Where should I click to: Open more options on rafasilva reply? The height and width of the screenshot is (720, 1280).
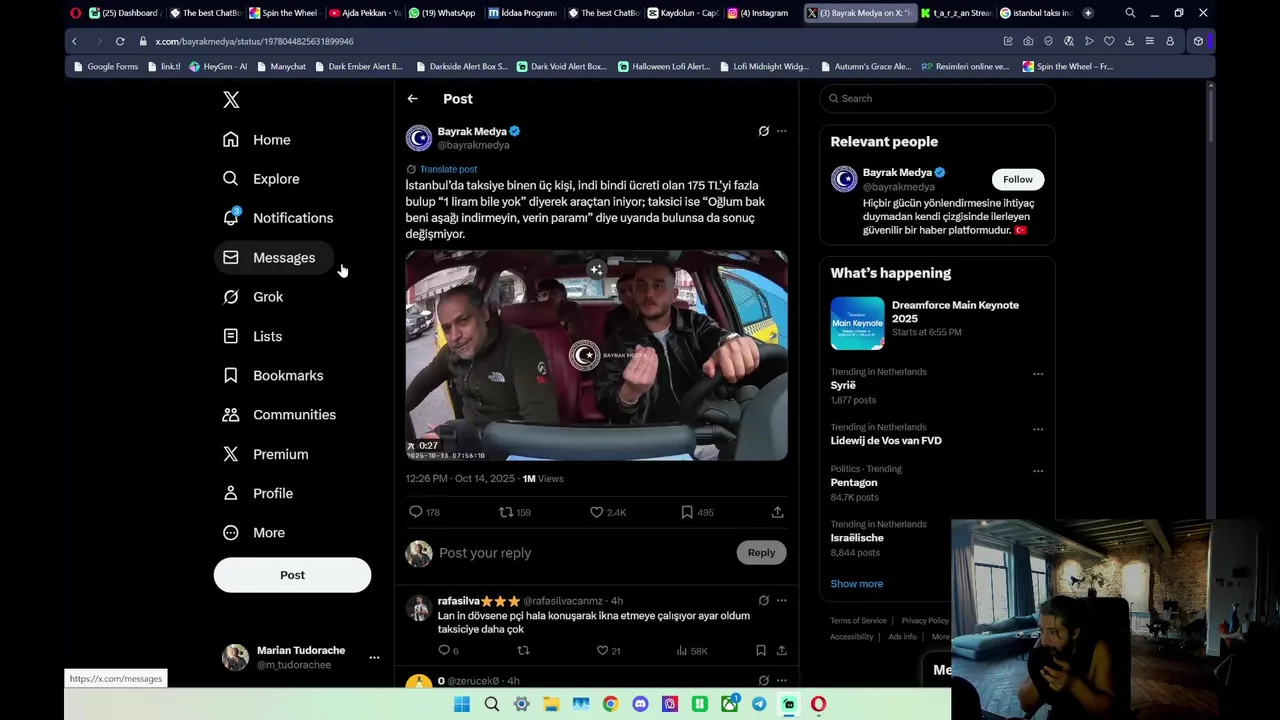782,600
